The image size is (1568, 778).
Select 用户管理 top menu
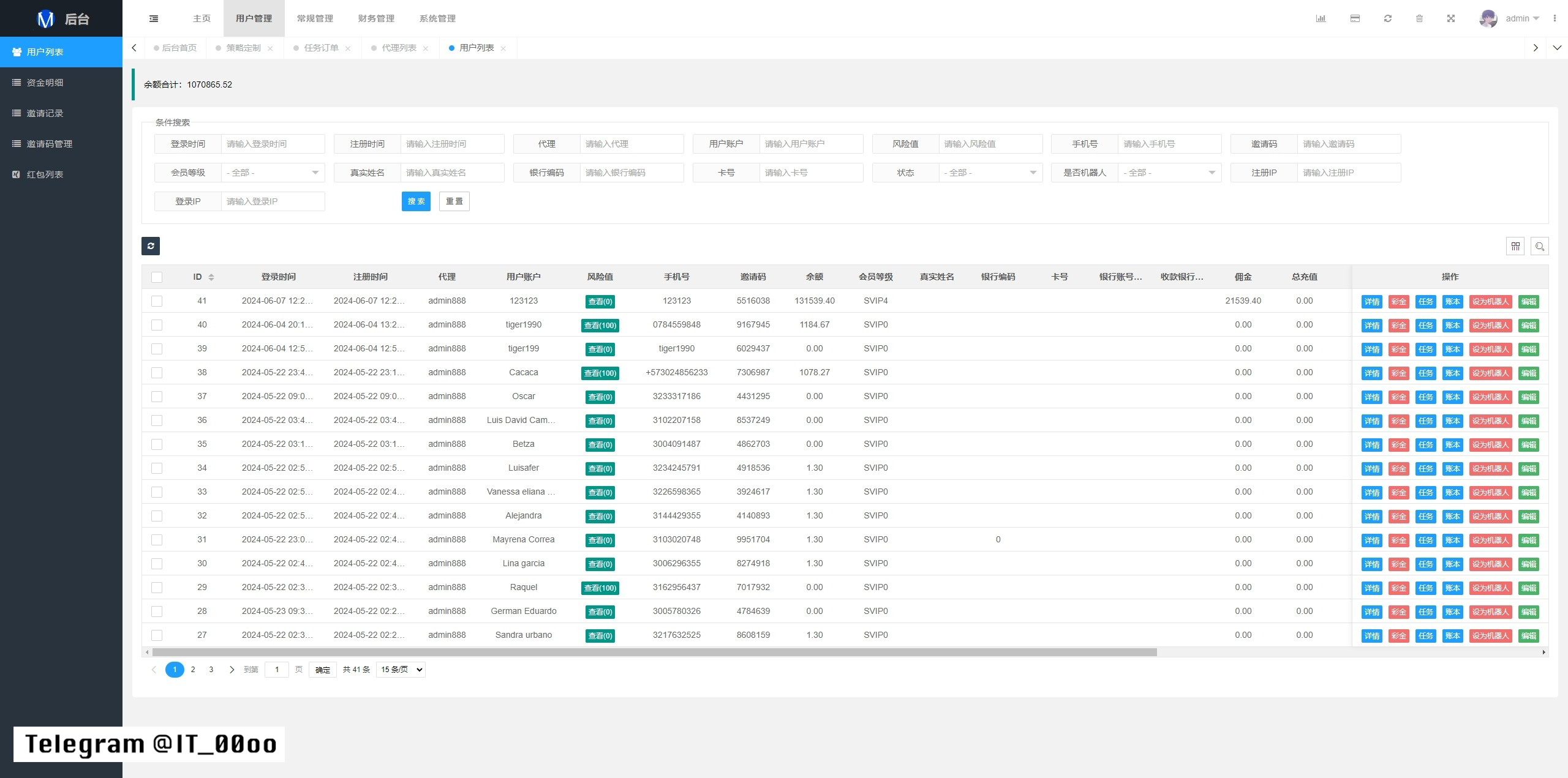(254, 18)
